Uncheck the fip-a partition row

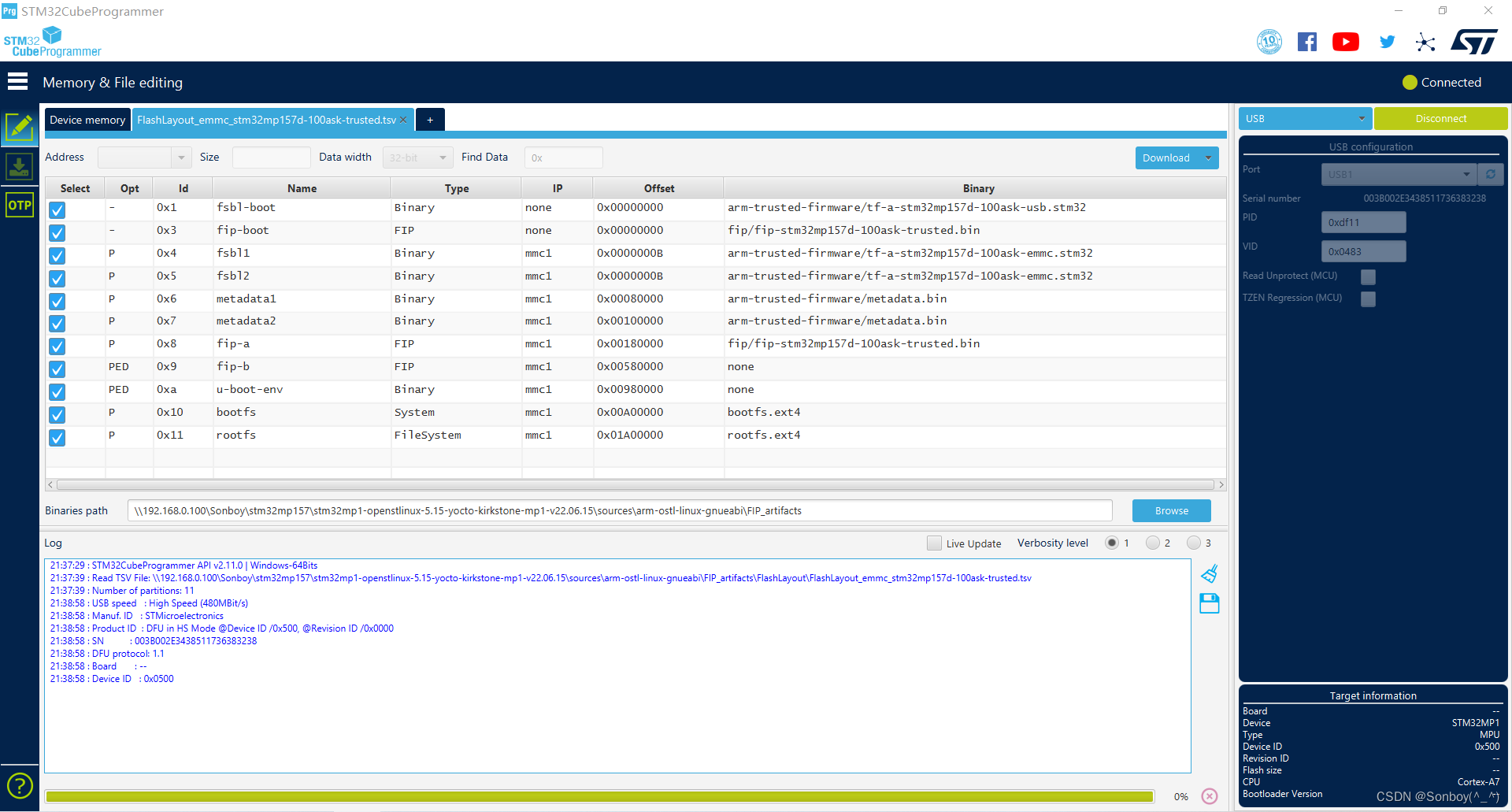click(x=57, y=346)
